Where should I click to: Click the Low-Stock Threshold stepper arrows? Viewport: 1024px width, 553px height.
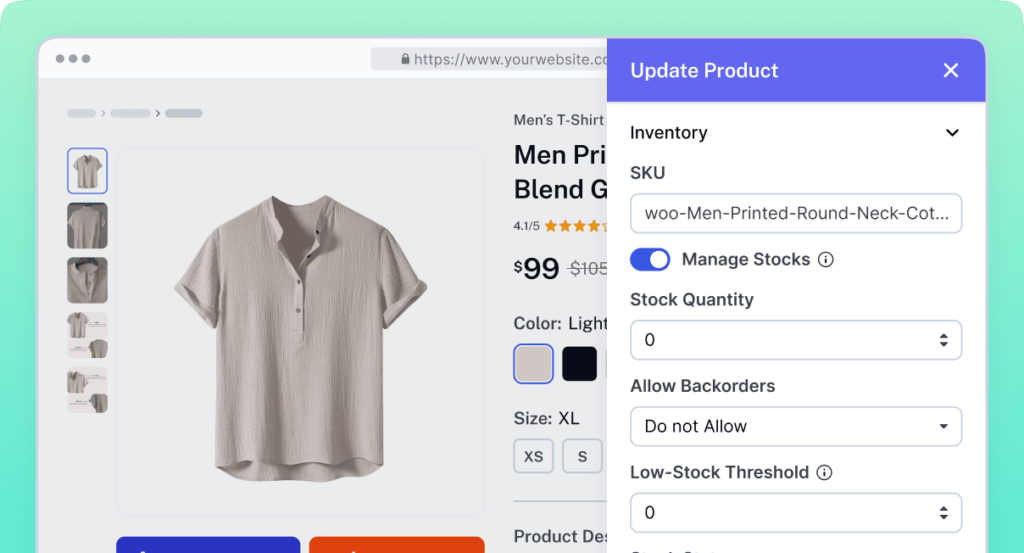[x=943, y=513]
